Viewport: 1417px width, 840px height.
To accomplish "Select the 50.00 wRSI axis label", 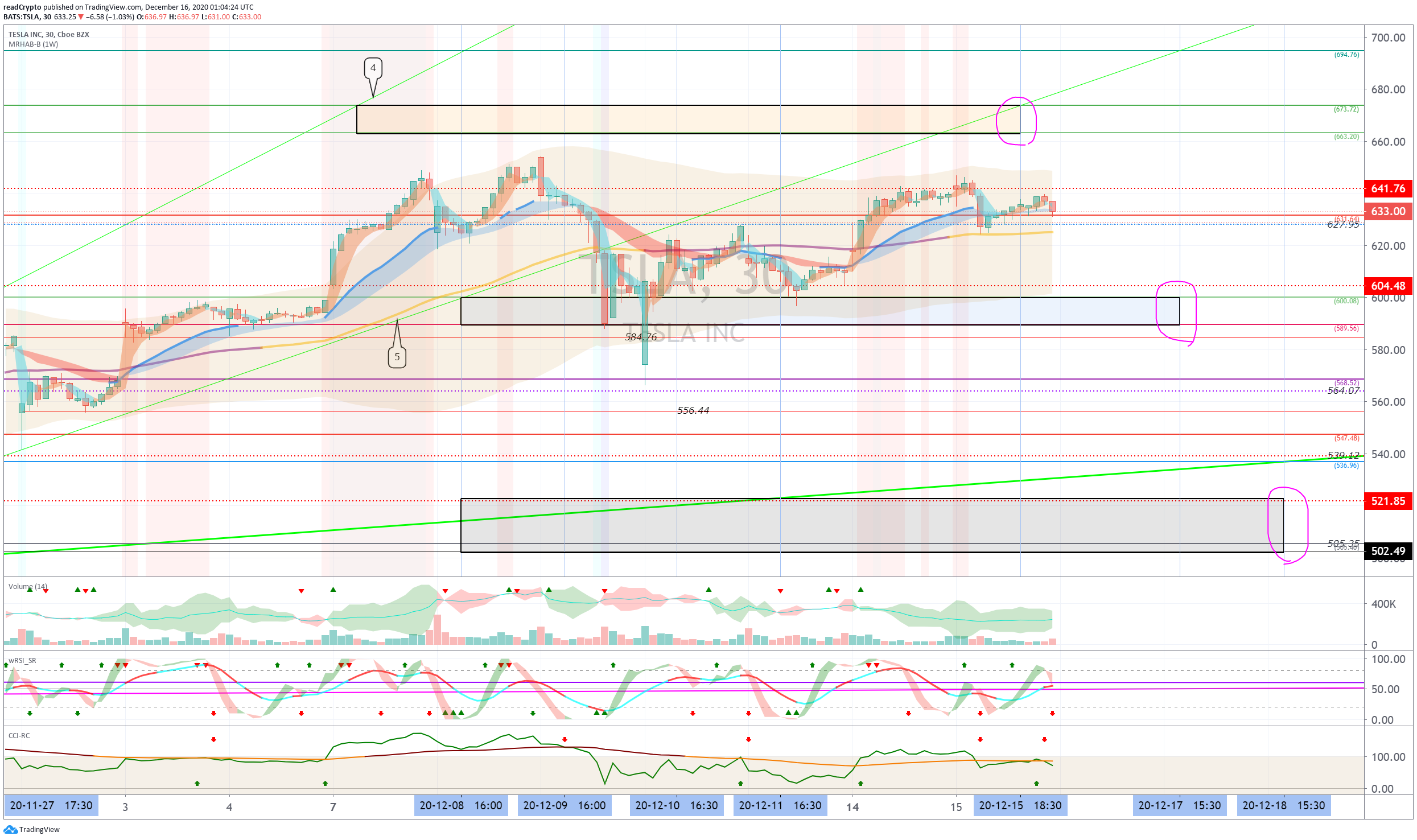I will [1385, 689].
